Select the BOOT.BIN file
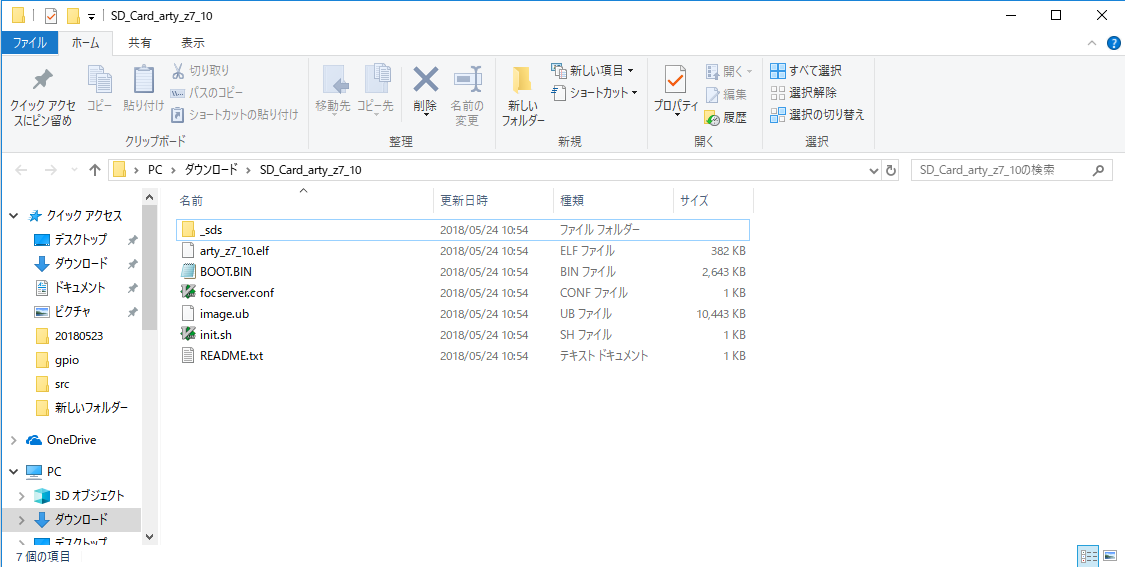Viewport: 1125px width, 567px height. point(226,272)
